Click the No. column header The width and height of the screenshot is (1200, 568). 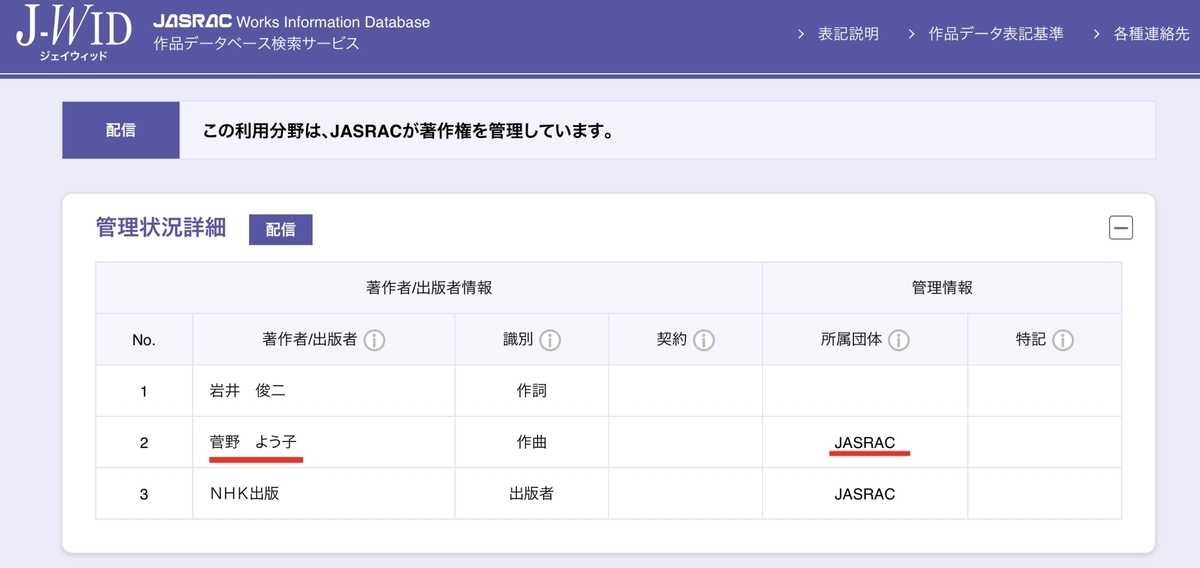144,340
